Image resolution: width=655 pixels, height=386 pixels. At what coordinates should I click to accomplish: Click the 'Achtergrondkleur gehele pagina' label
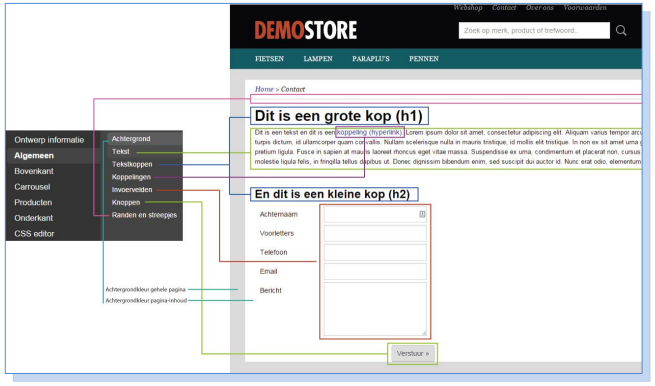pyautogui.click(x=145, y=289)
